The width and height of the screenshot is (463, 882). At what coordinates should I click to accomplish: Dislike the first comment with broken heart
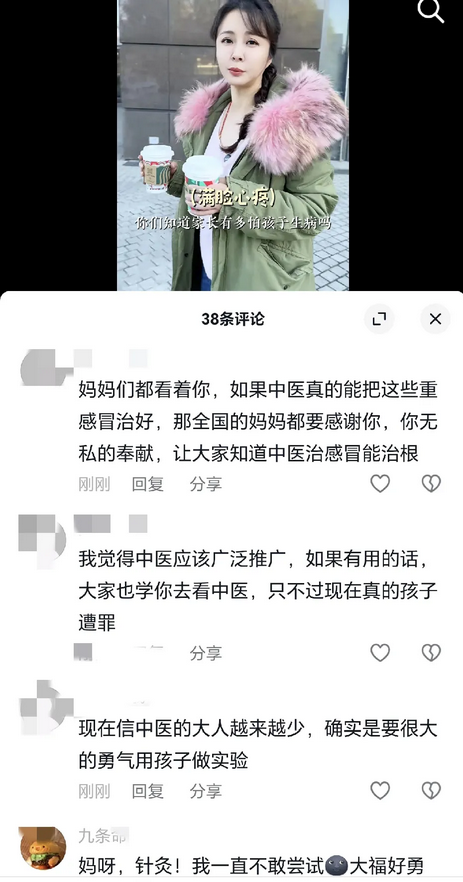431,483
